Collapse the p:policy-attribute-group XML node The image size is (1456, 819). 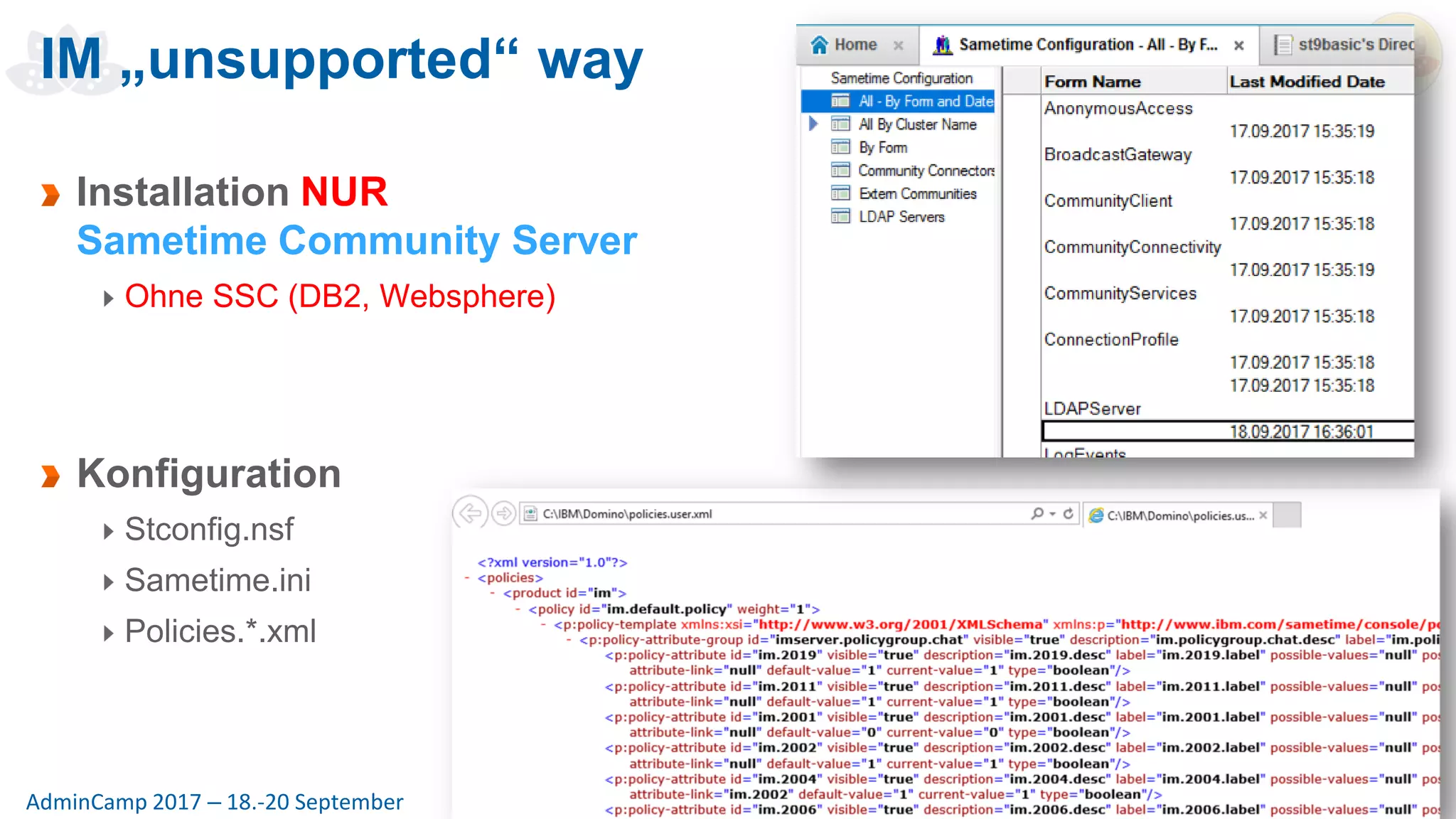569,640
